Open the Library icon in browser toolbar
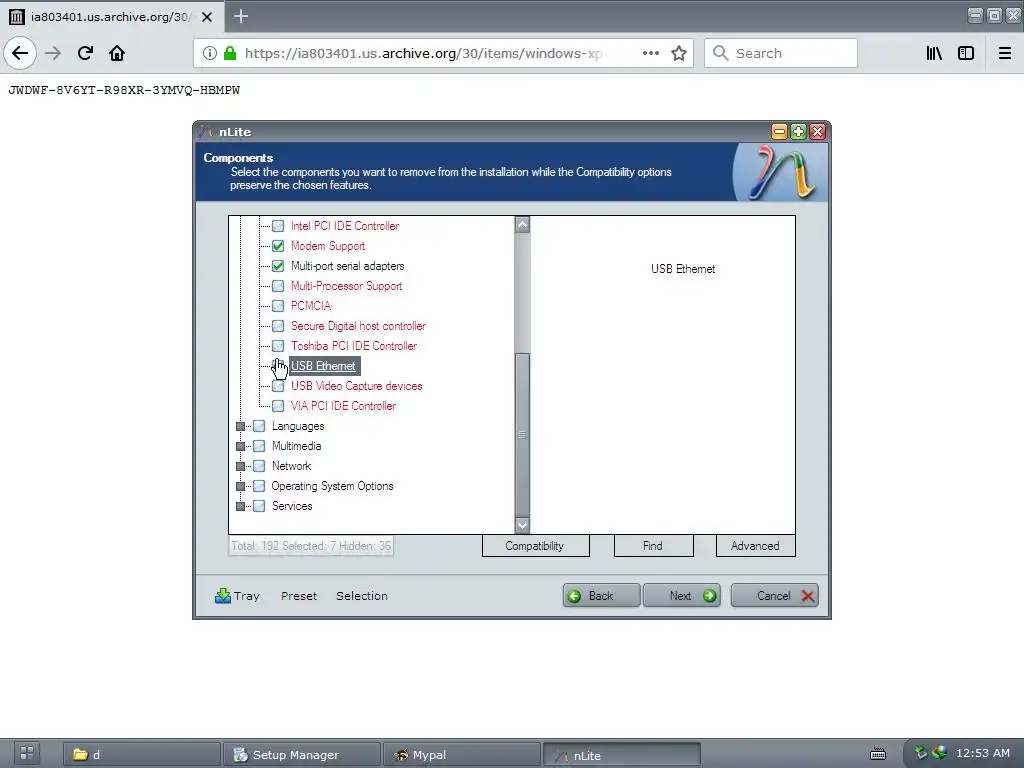Viewport: 1024px width, 768px height. pos(934,53)
